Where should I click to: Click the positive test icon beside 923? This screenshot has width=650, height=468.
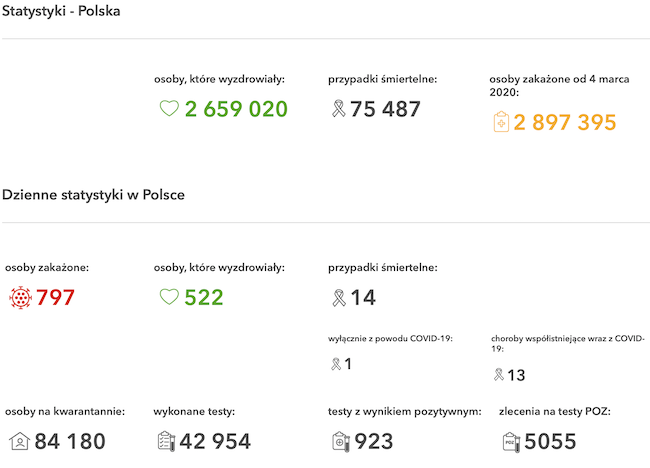click(340, 441)
